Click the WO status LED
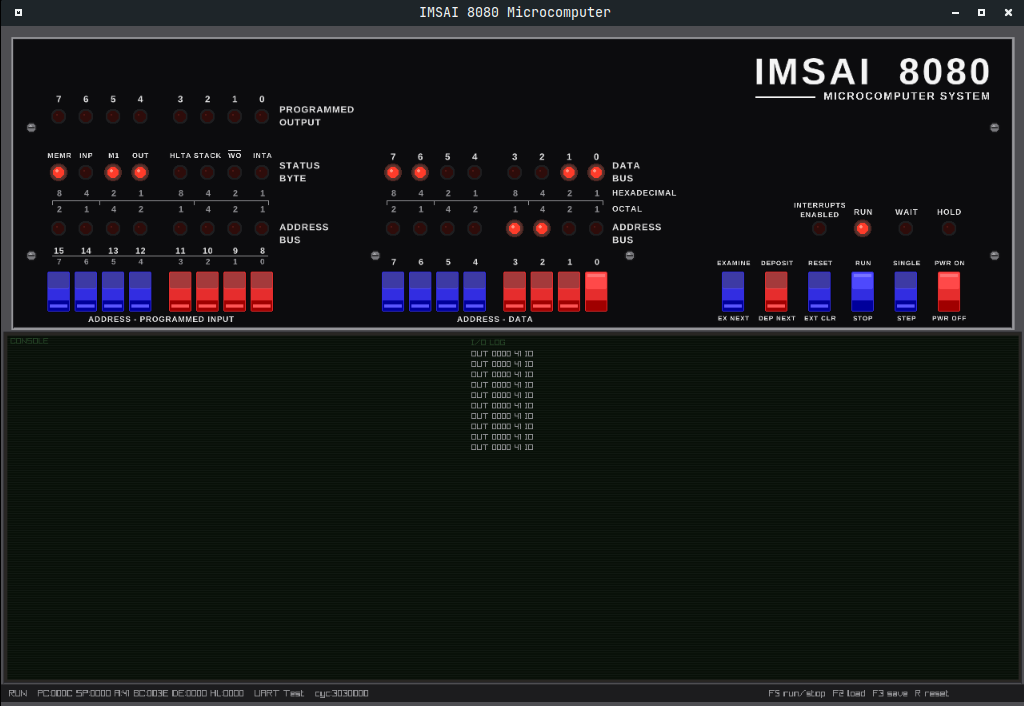 (234, 172)
